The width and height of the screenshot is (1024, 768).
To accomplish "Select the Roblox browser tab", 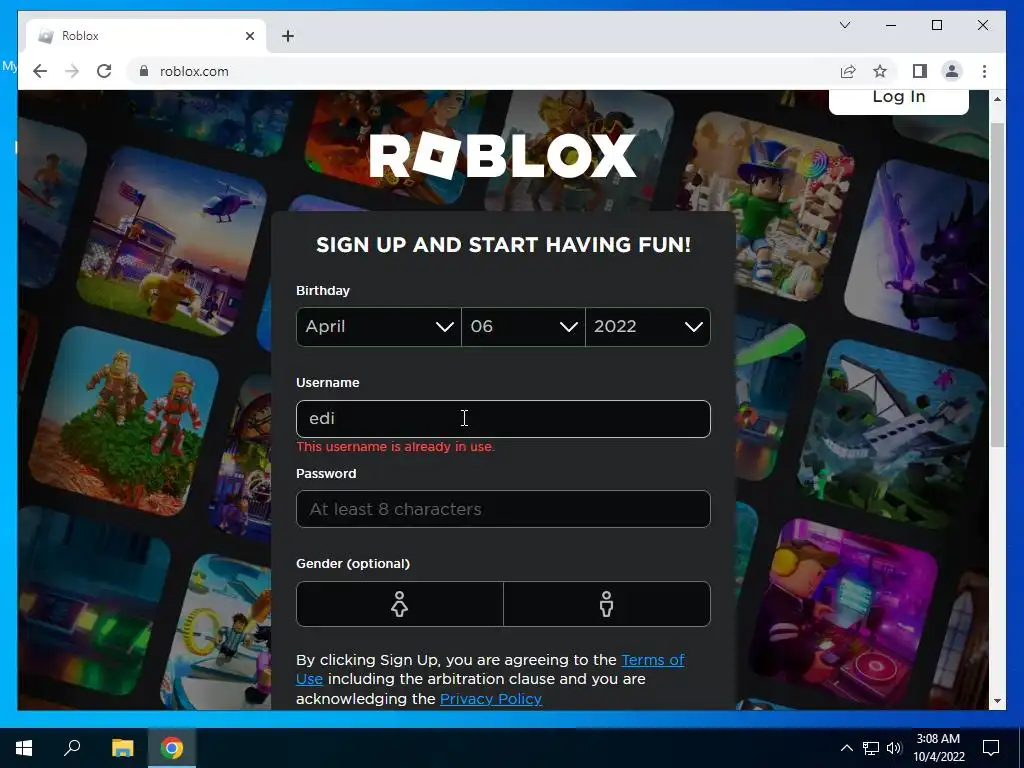I will (146, 36).
